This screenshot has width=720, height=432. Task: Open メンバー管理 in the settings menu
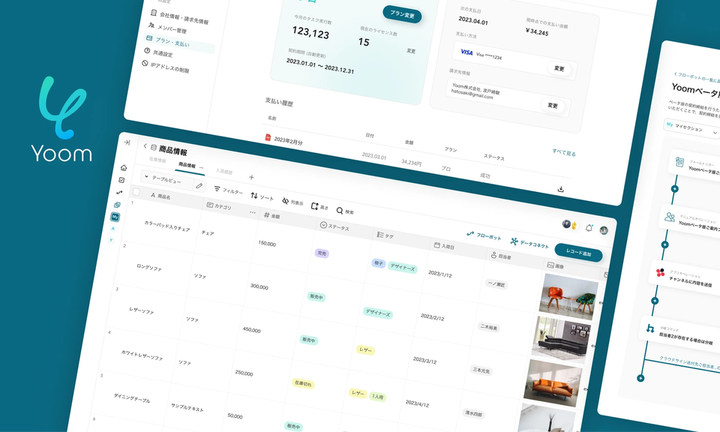click(x=167, y=28)
